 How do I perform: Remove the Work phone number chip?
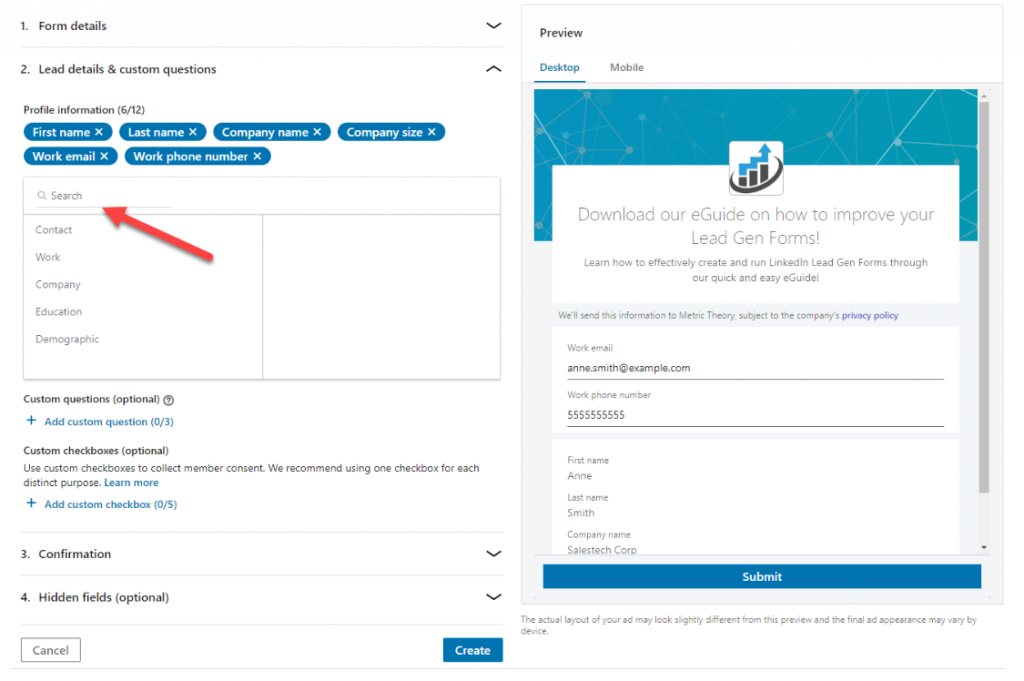pos(258,155)
